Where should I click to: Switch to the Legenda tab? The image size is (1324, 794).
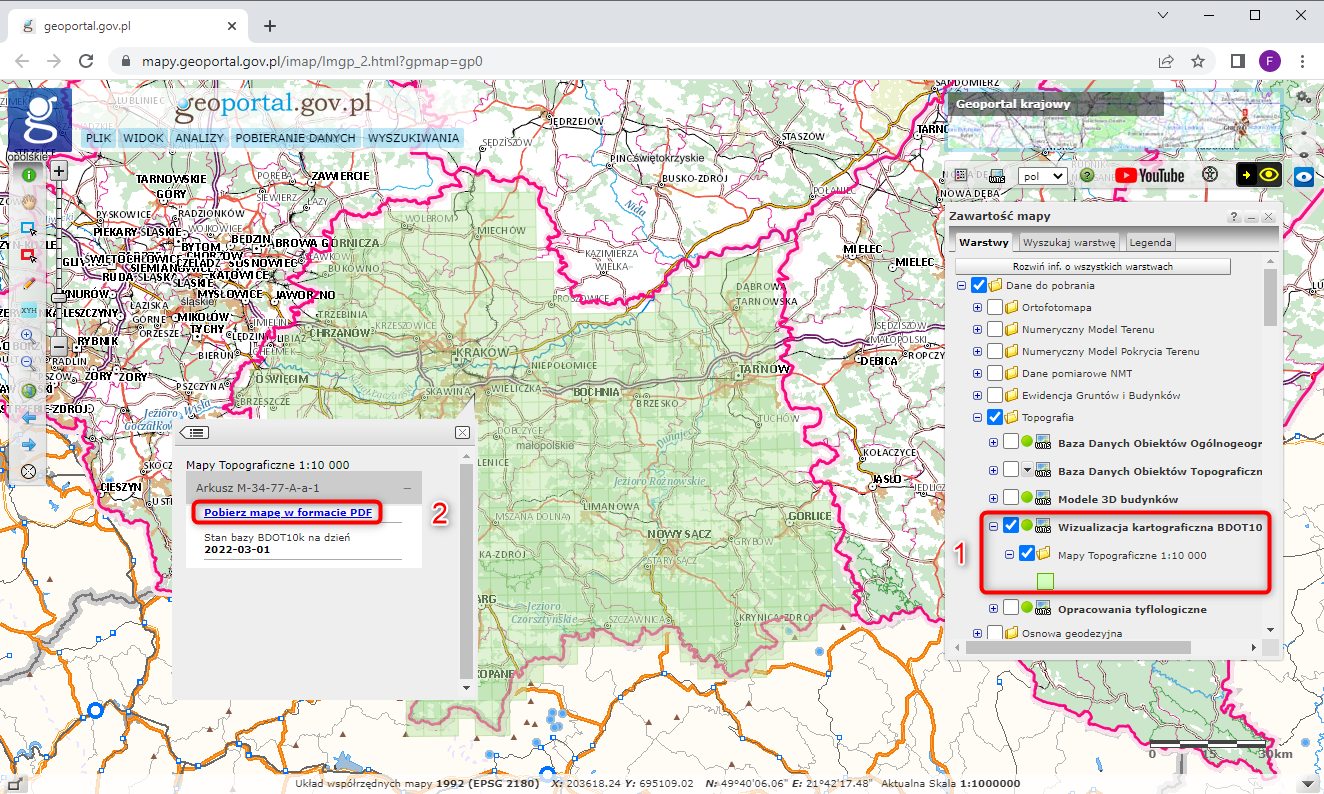tap(1150, 242)
